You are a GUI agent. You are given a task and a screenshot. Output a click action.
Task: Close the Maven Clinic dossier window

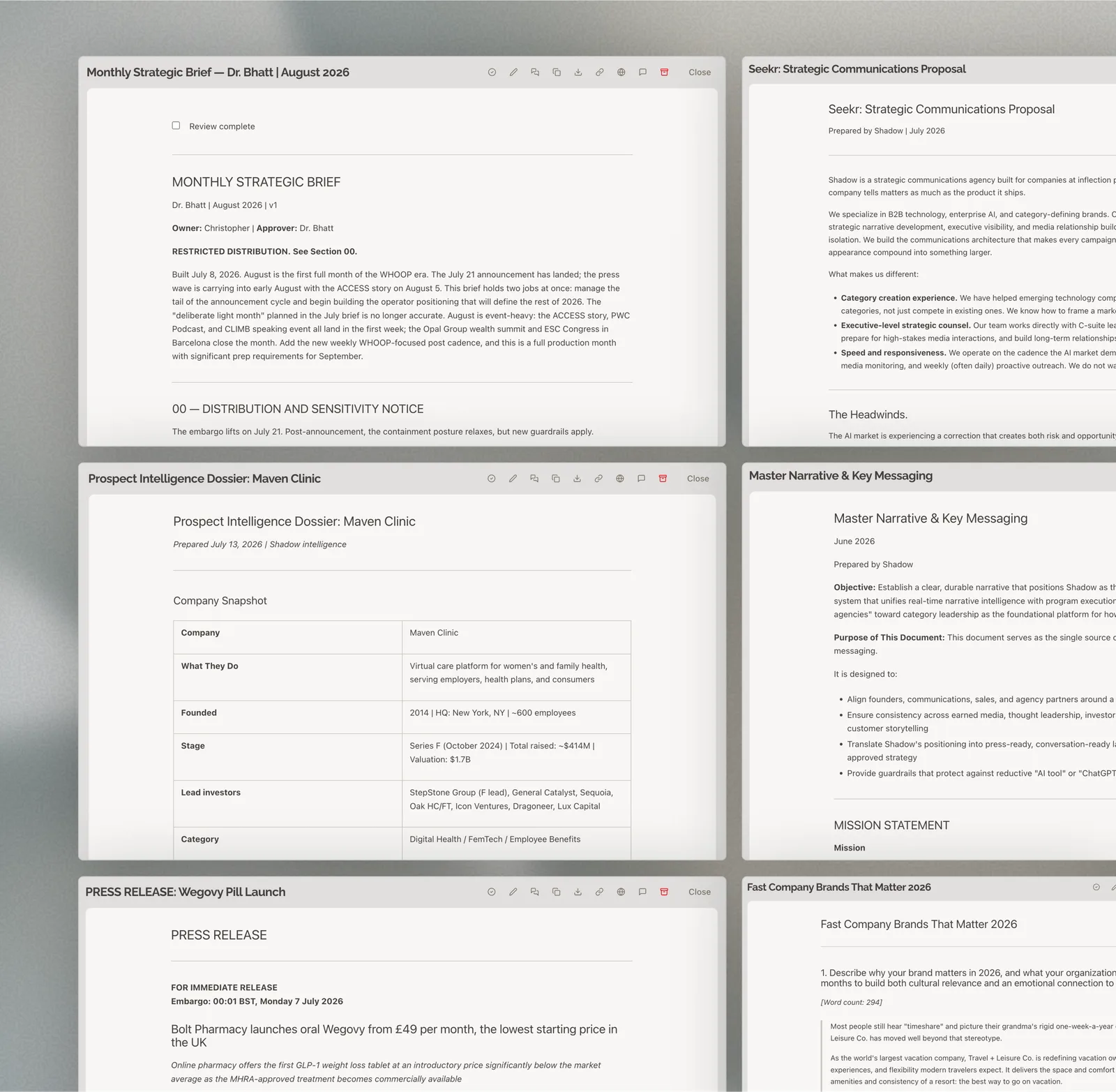click(698, 479)
